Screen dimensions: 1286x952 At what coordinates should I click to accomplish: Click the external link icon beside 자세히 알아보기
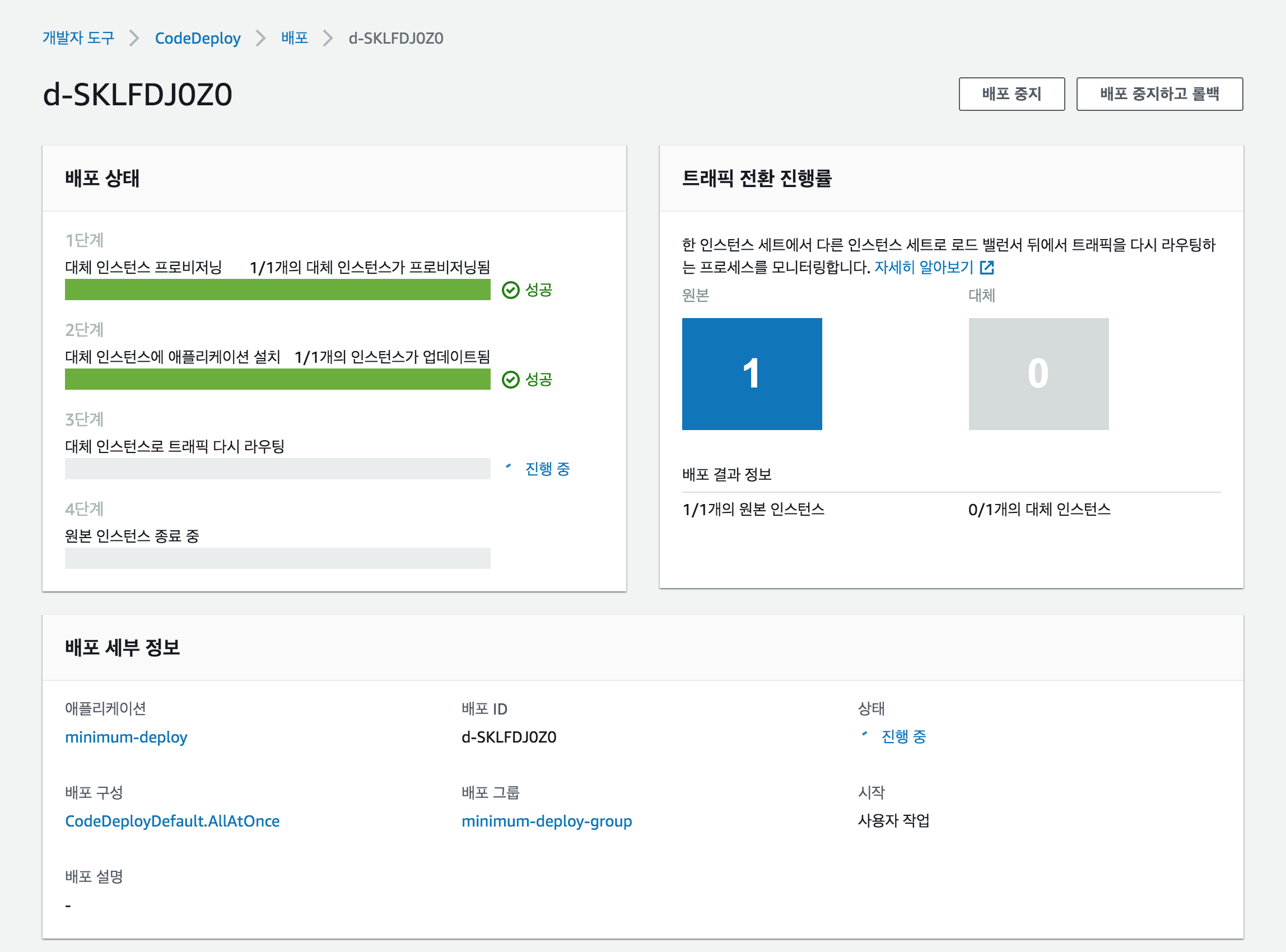tap(987, 267)
